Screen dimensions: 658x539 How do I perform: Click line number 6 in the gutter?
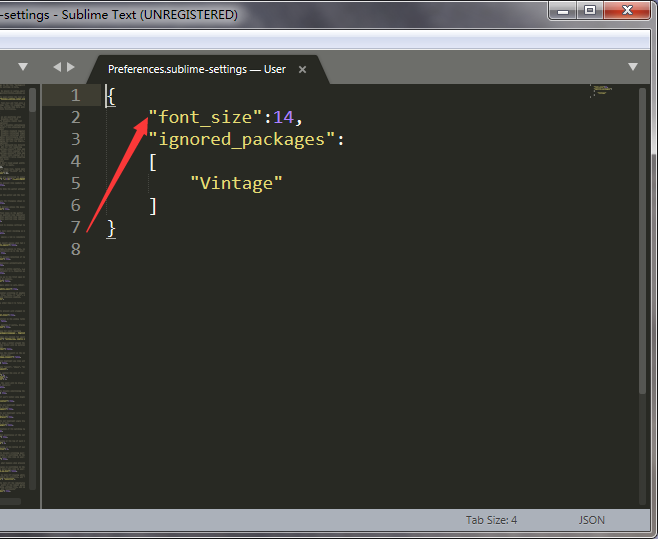tap(76, 205)
